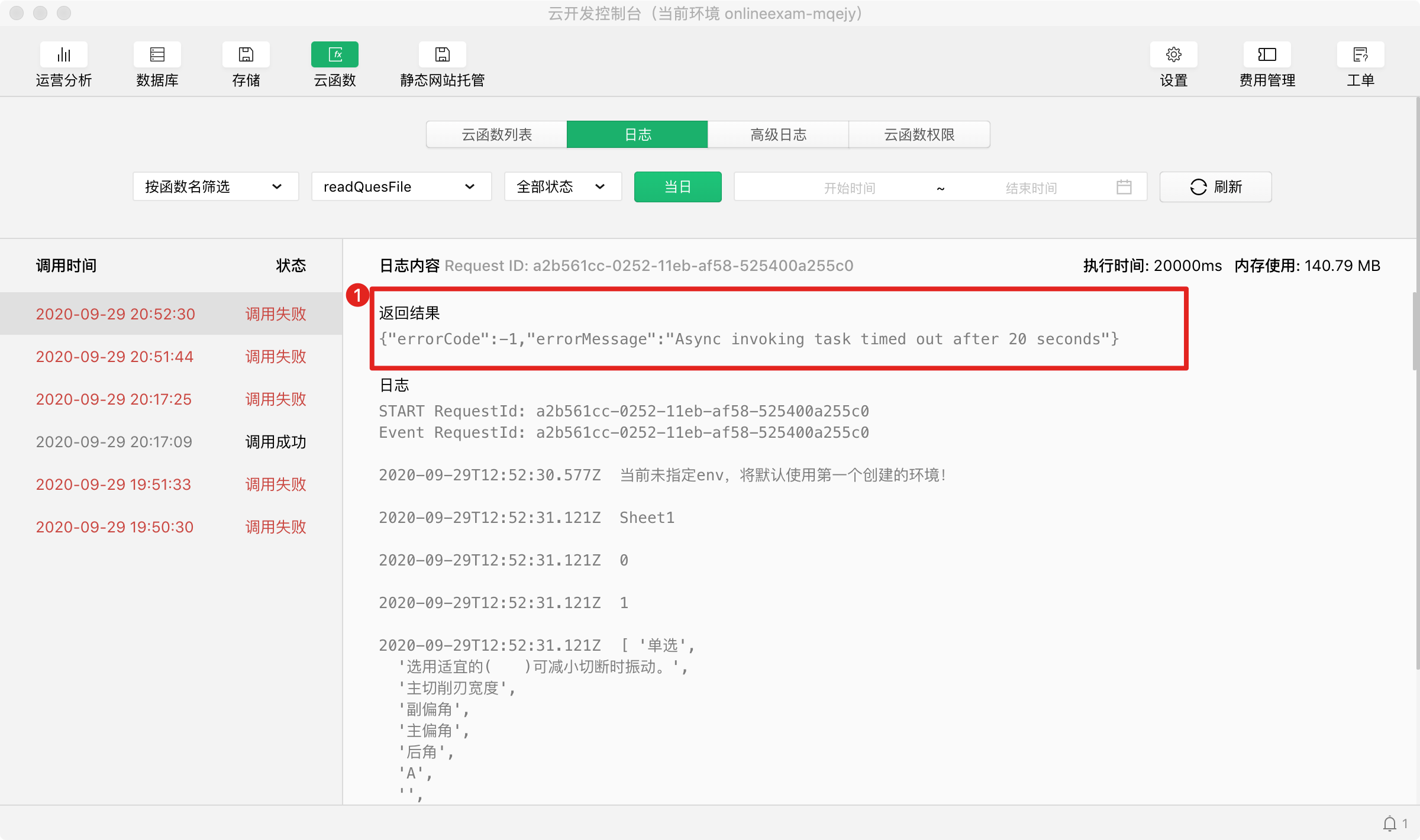The width and height of the screenshot is (1420, 840).
Task: Expand the 按函数名筛选 filter dropdown
Action: [x=215, y=187]
